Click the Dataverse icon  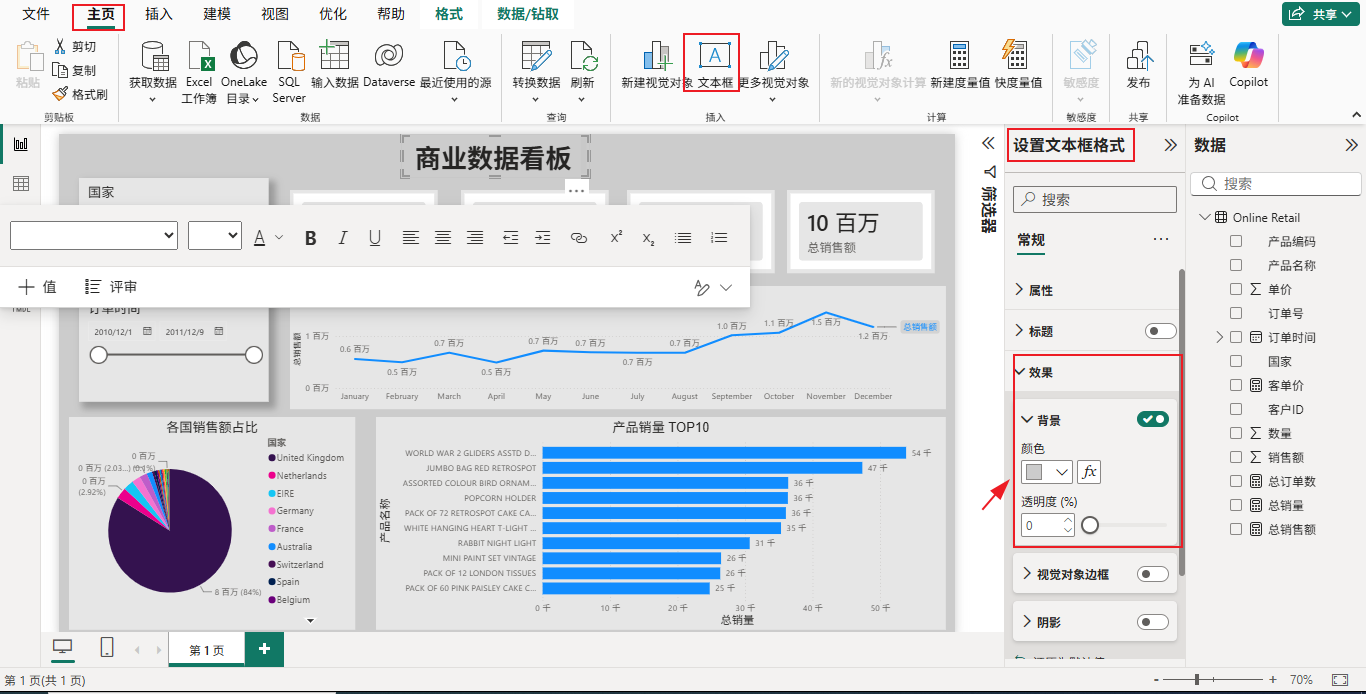(x=389, y=56)
